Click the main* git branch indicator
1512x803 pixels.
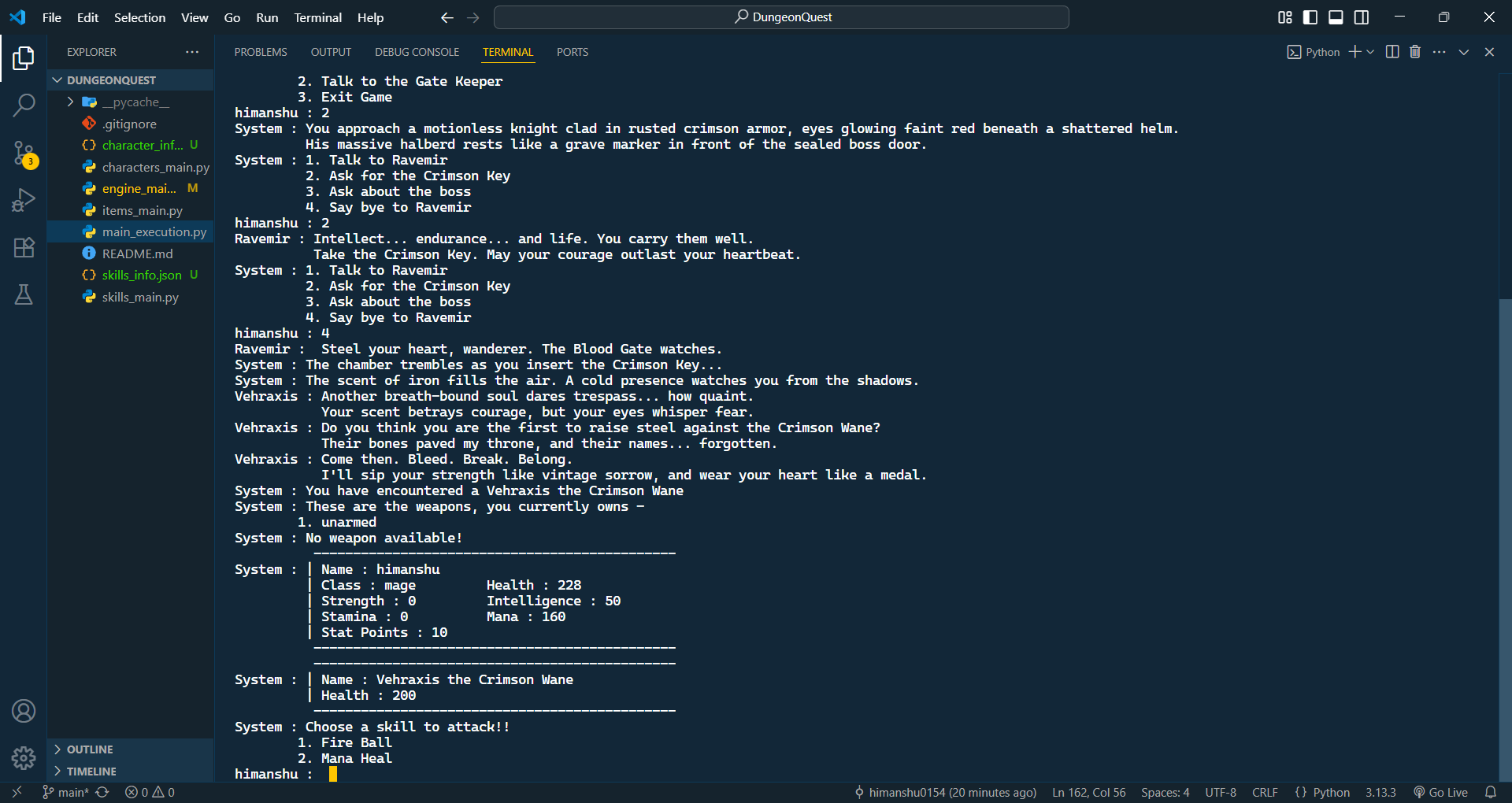click(x=65, y=792)
